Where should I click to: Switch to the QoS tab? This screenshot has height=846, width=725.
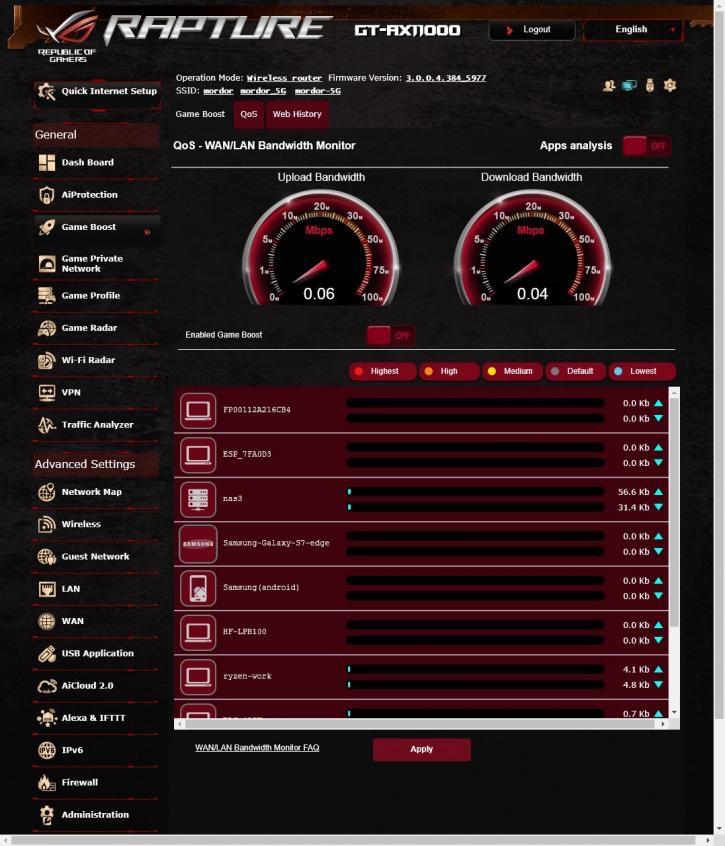click(249, 114)
